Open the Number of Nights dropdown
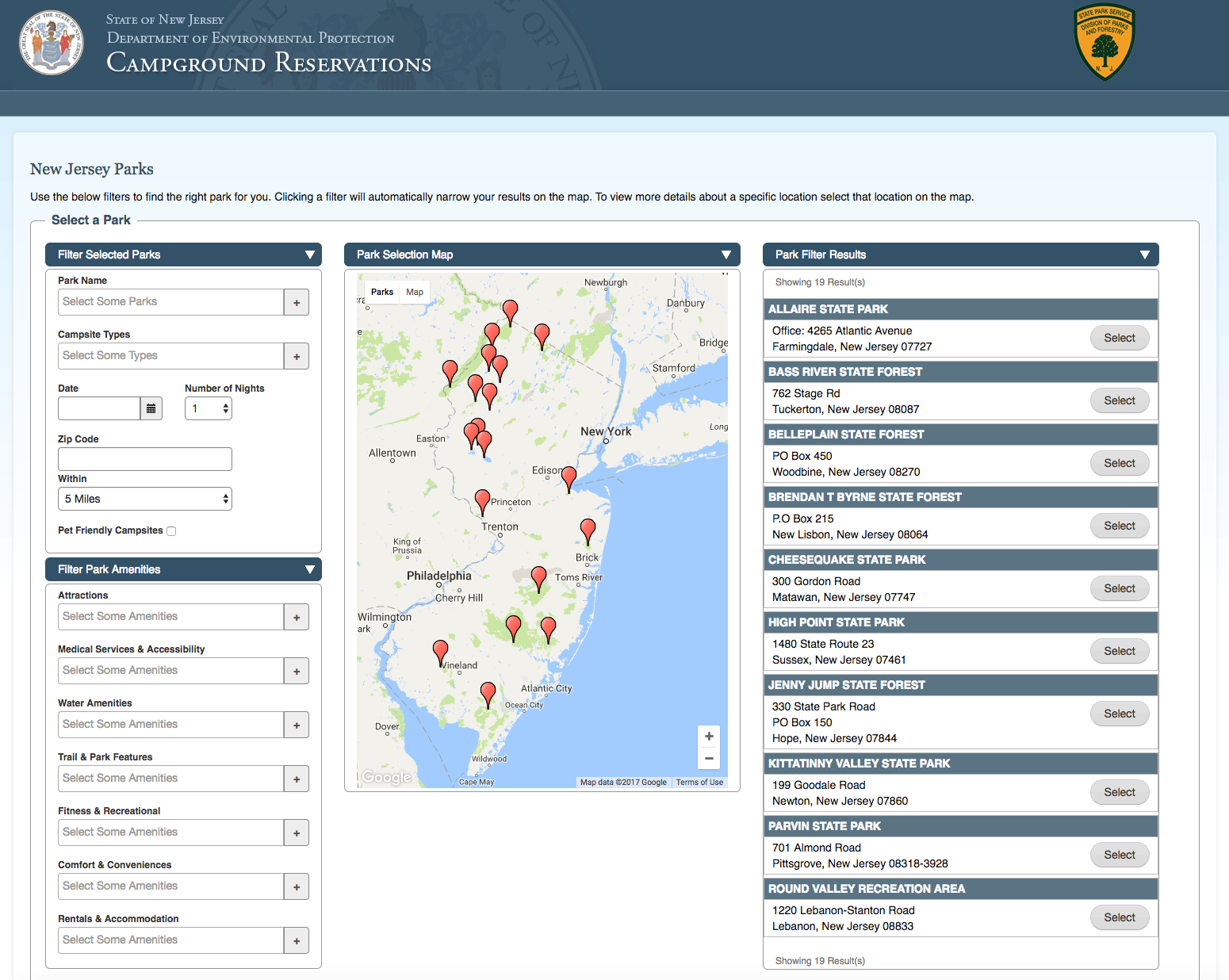Viewport: 1229px width, 980px height. (209, 408)
